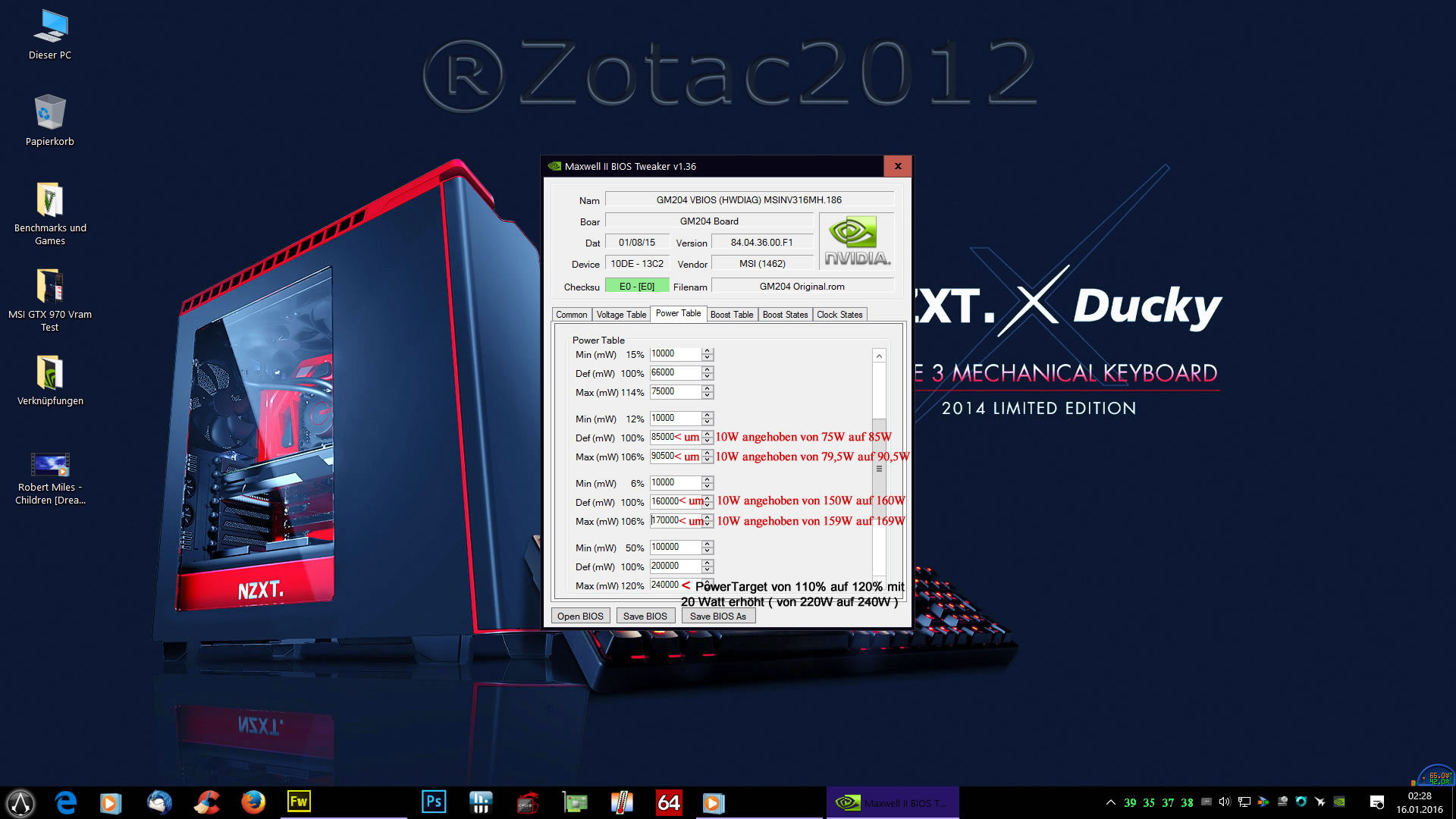Click the Power Table scroll-up arrow
Viewport: 1456px width, 819px height.
tap(879, 356)
